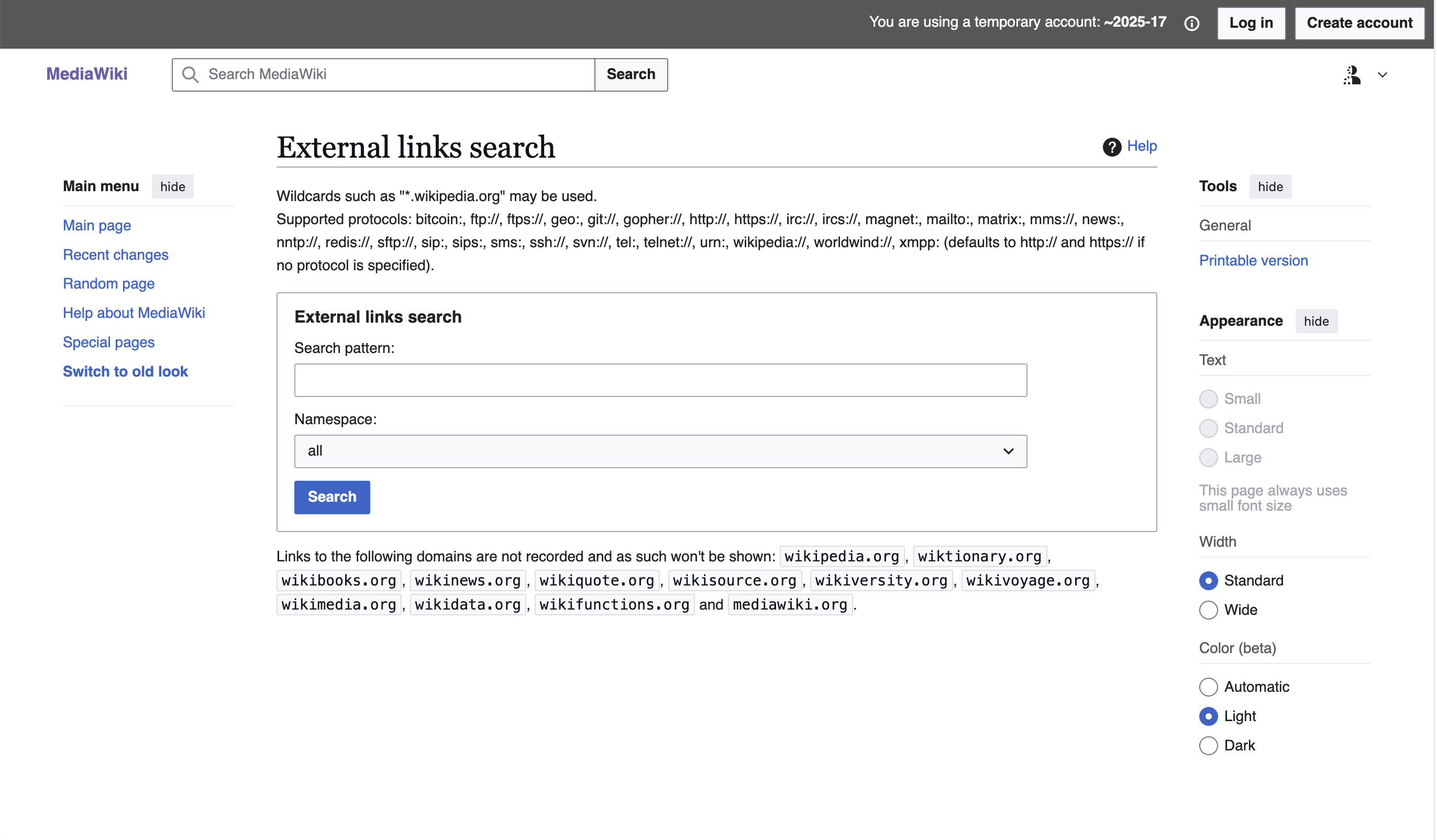The image size is (1437, 840).
Task: Click the mediawiki.org domain text
Action: click(790, 604)
